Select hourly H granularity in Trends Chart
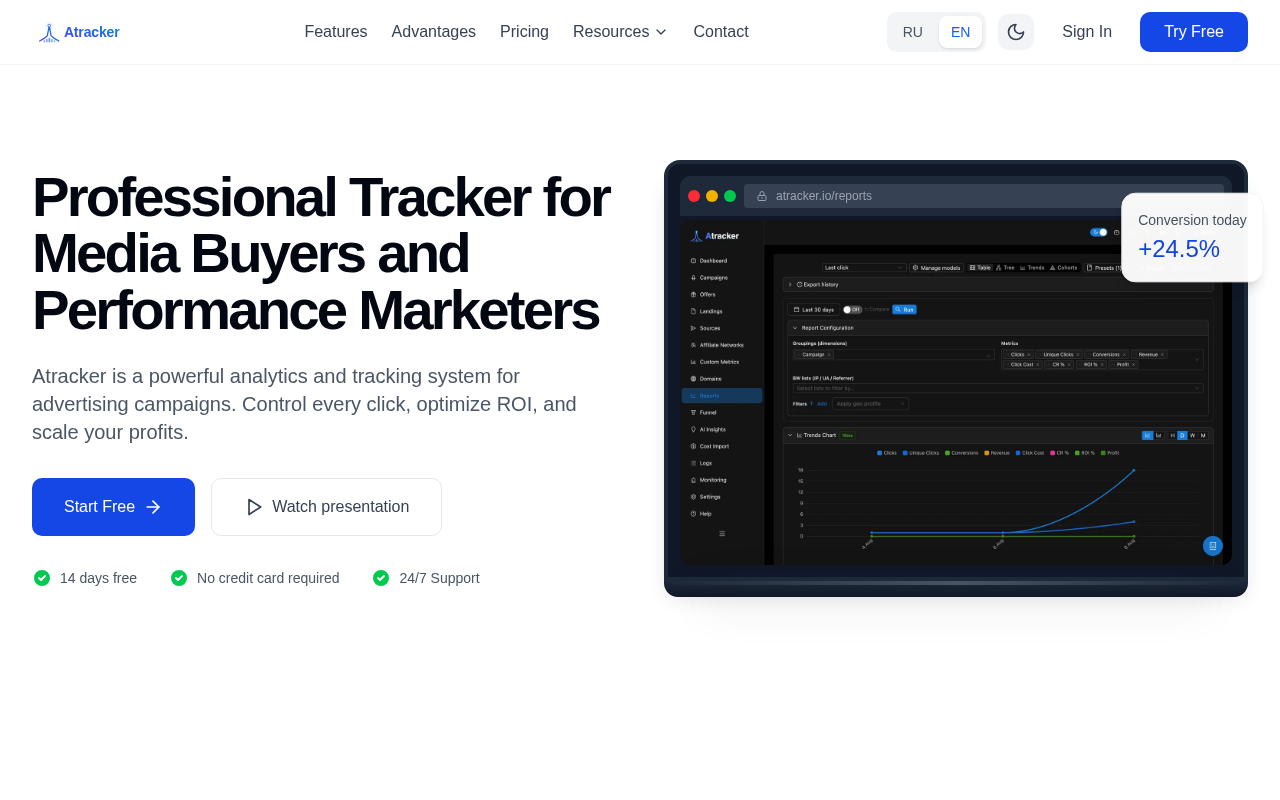 click(x=1173, y=435)
